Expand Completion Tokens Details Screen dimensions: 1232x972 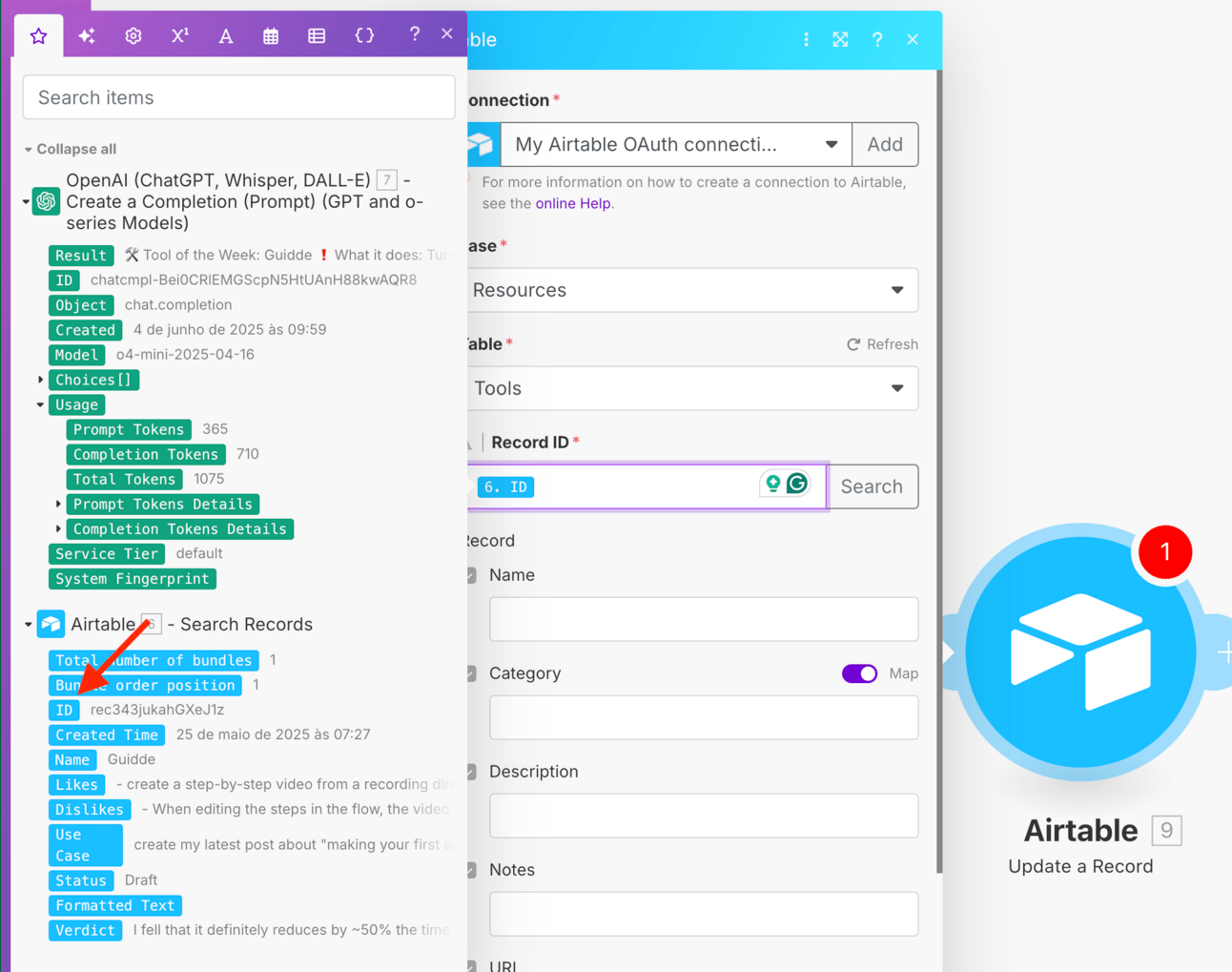[x=58, y=528]
